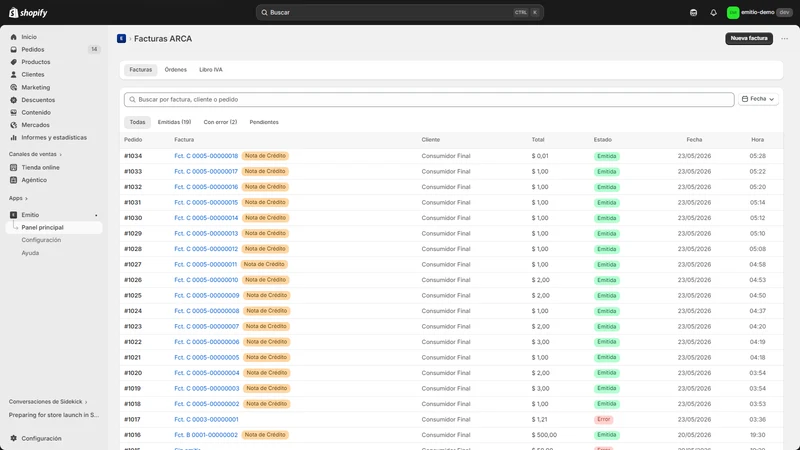Open invoice Fct. C 0005-00000018
Viewport: 800px width, 450px height.
(x=206, y=156)
